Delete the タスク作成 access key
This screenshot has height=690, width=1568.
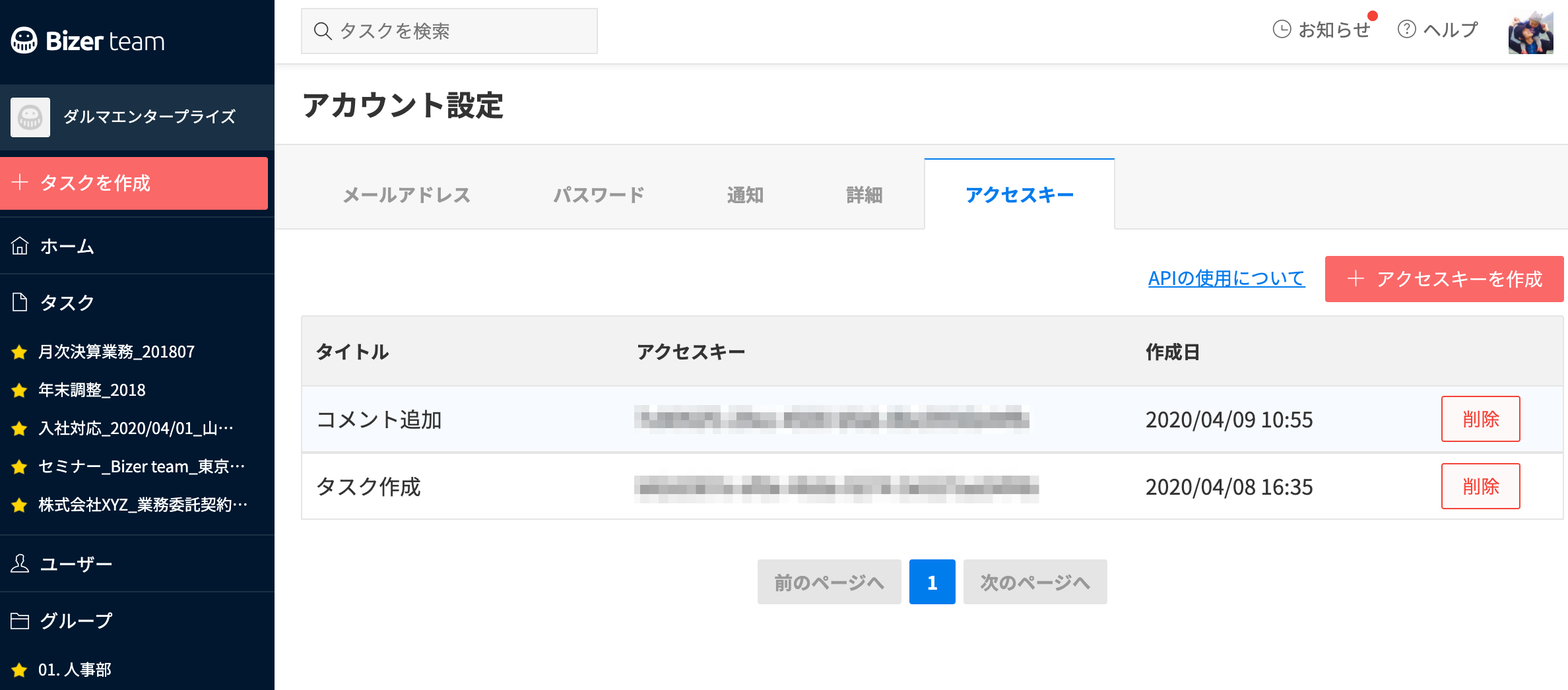1480,486
